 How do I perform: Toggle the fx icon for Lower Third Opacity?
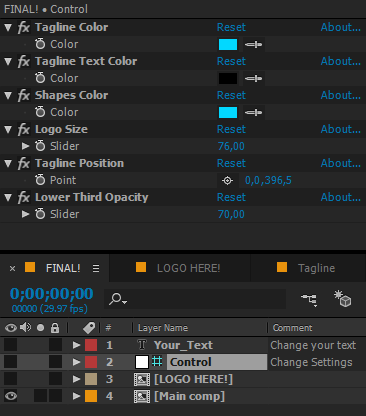pyautogui.click(x=24, y=197)
